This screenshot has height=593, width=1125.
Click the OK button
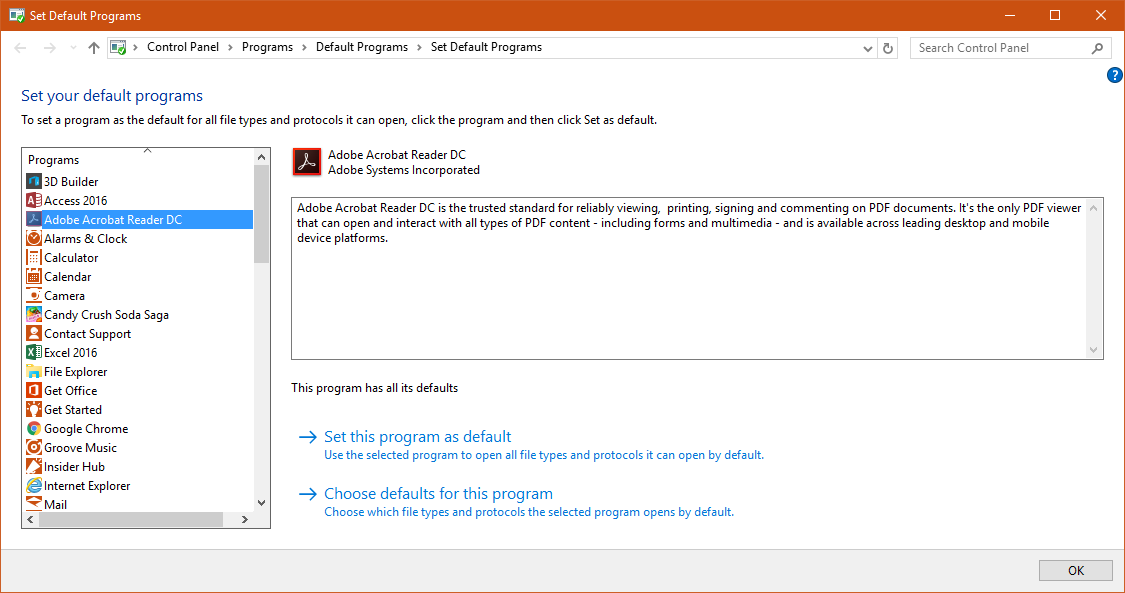pyautogui.click(x=1075, y=571)
